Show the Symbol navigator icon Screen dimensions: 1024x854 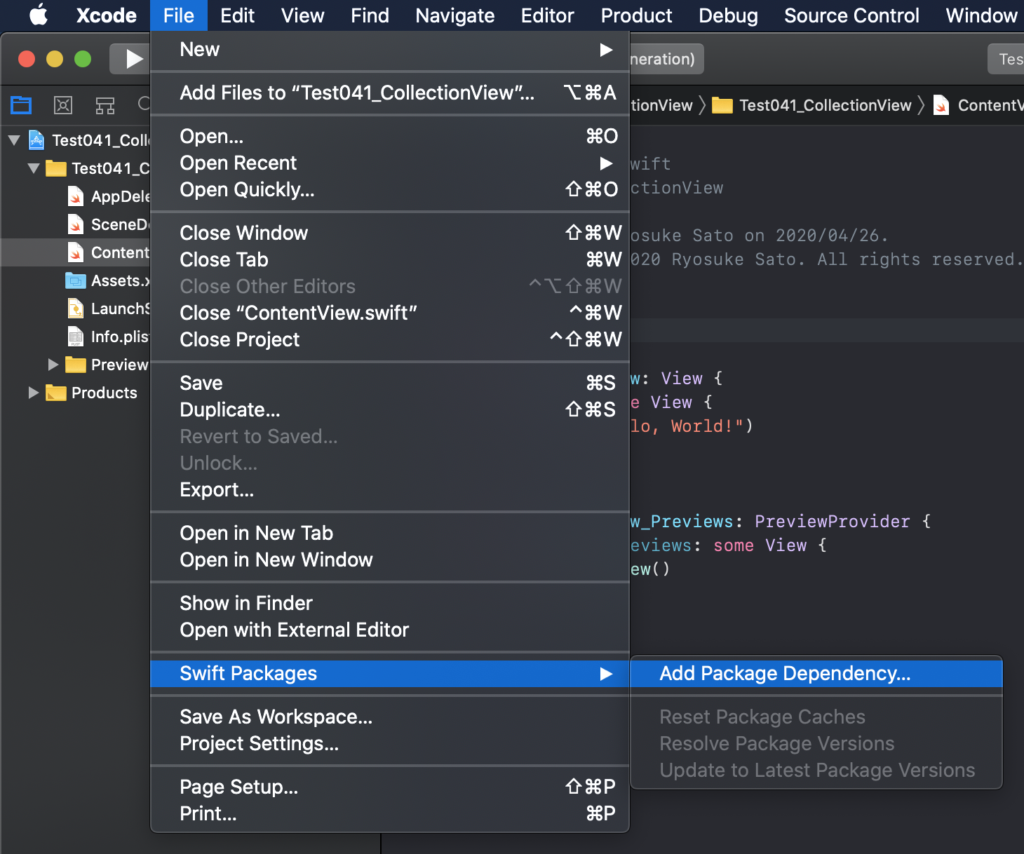coord(104,104)
